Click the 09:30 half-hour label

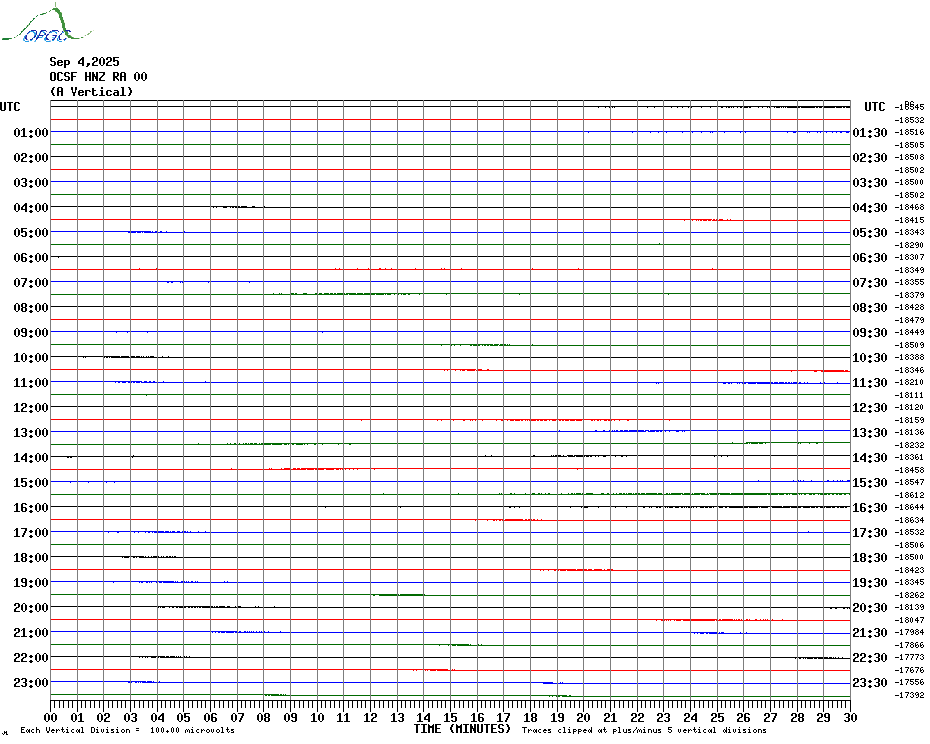pos(870,333)
